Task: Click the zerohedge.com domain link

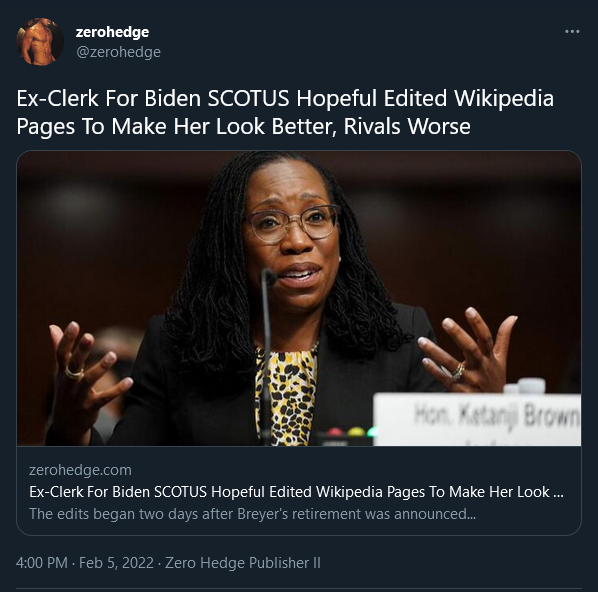Action: click(80, 470)
